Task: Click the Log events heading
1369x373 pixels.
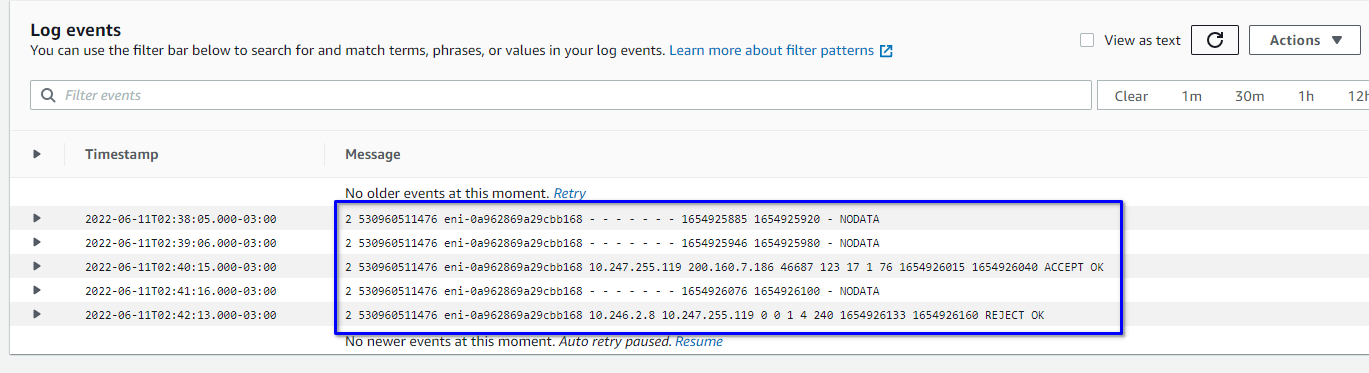Action: 76,30
